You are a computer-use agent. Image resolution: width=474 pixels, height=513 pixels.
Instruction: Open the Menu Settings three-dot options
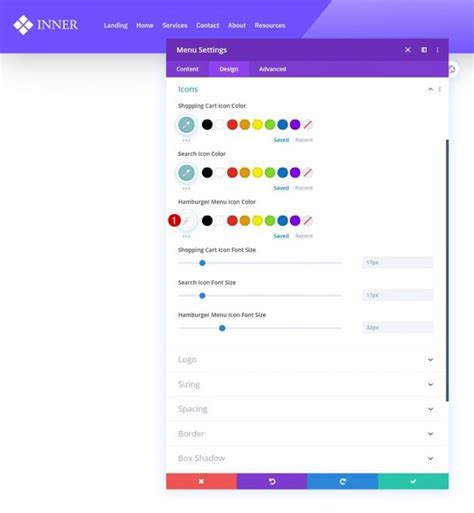coord(438,50)
